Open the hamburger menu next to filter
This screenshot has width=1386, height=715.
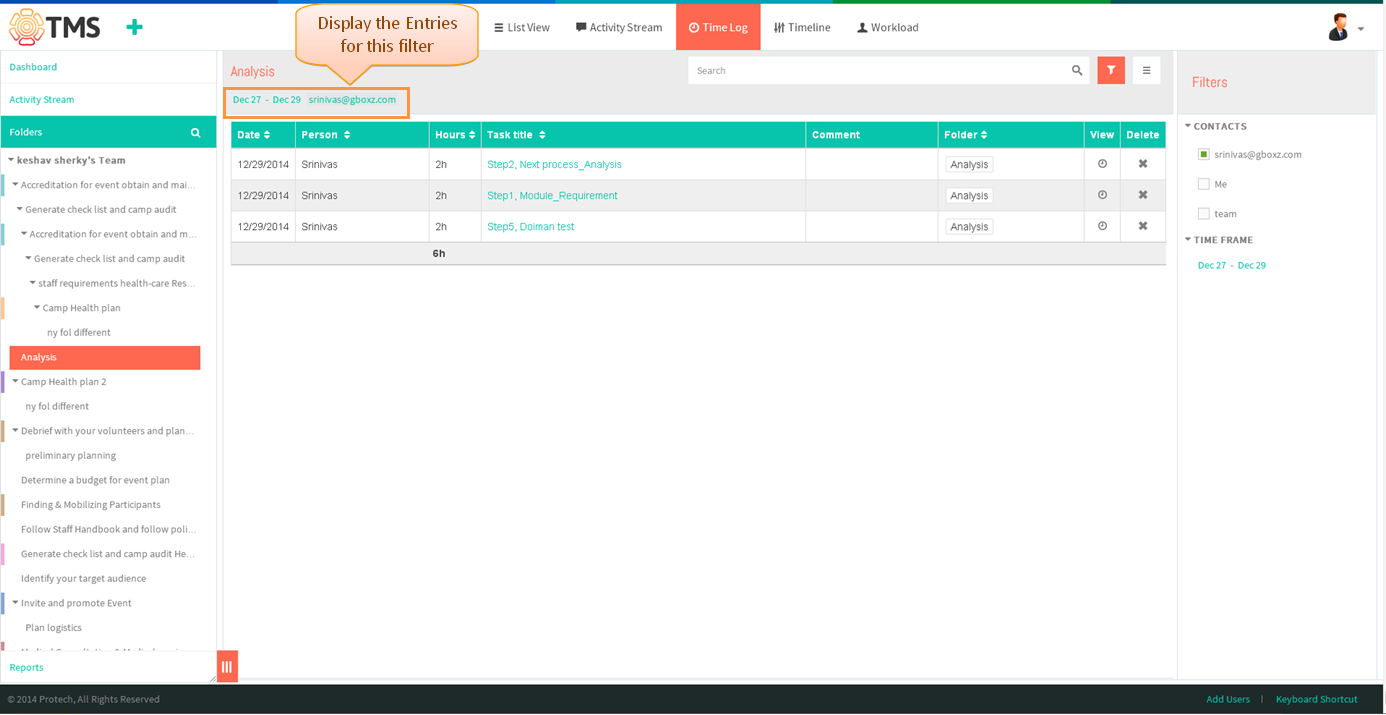coord(1146,70)
